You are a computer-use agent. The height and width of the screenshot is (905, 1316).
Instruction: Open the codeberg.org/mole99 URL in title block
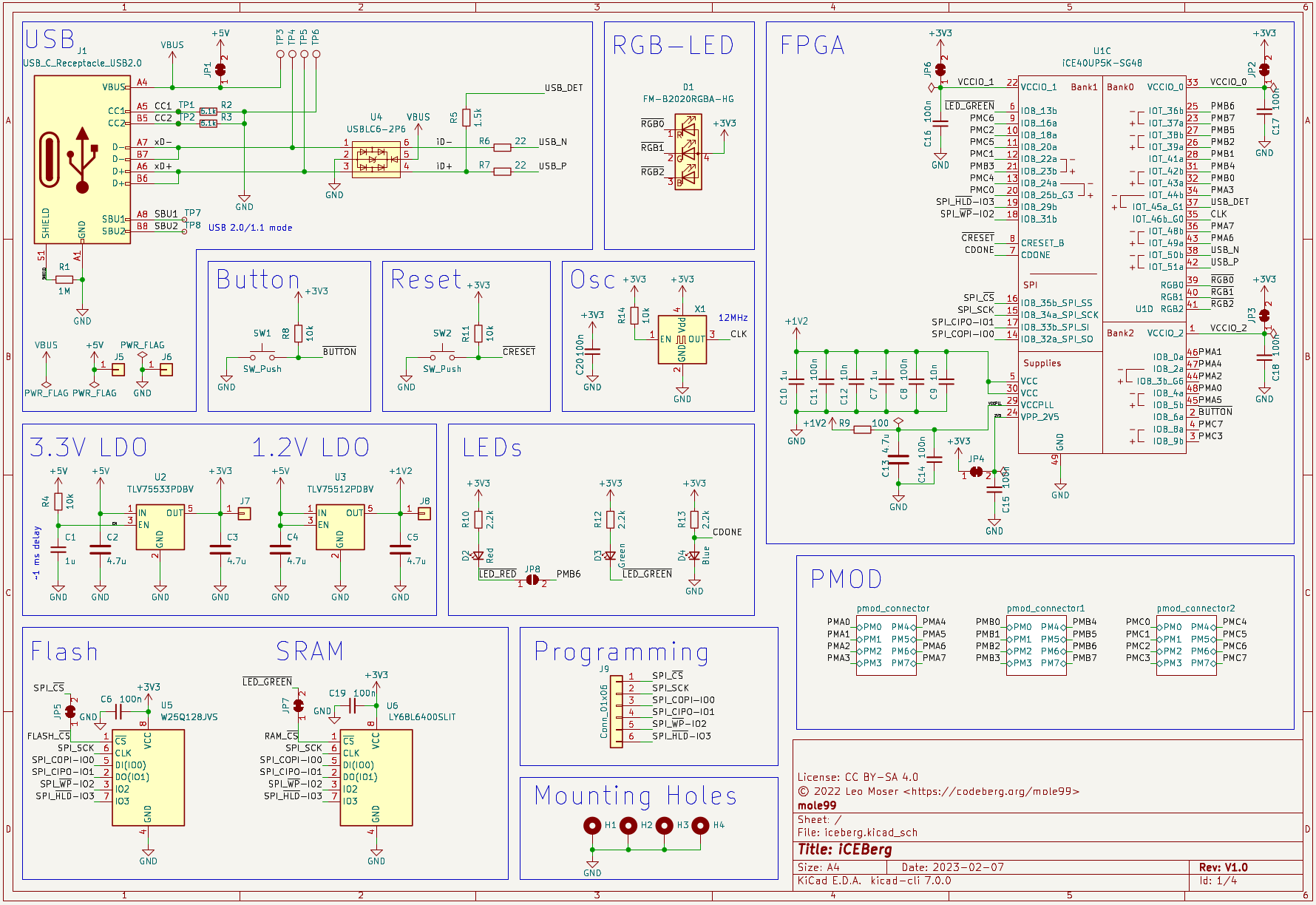click(x=991, y=791)
